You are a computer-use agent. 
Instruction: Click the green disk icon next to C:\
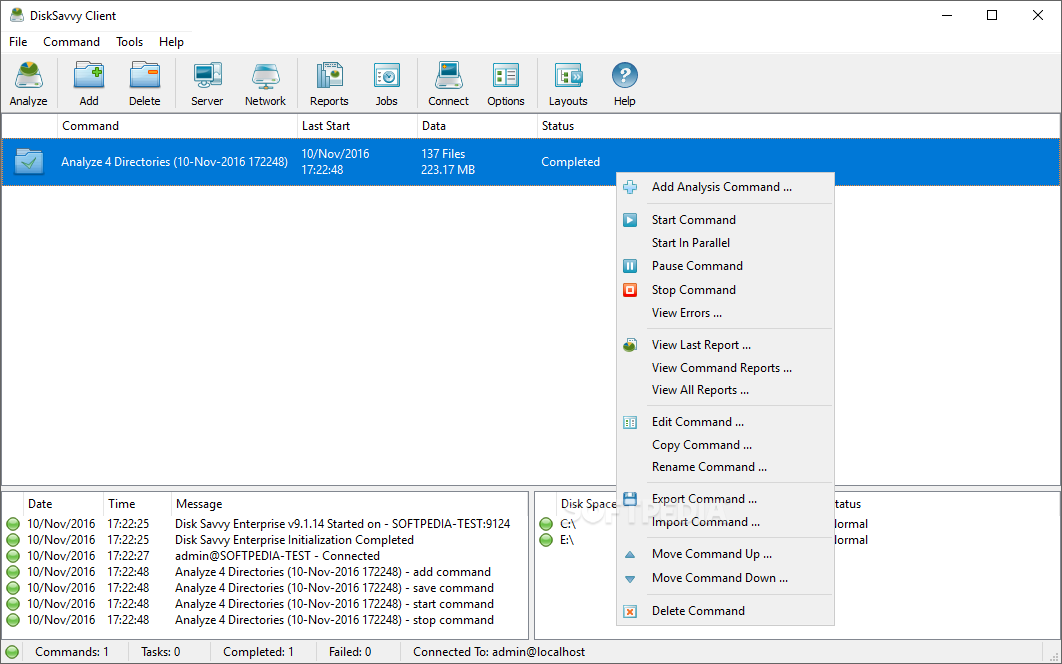(546, 524)
